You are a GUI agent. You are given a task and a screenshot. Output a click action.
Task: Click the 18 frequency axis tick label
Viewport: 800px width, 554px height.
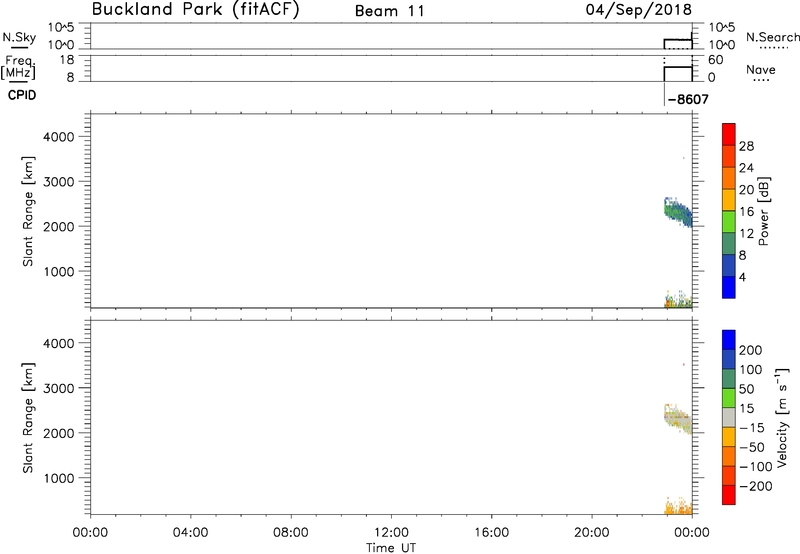pyautogui.click(x=67, y=60)
